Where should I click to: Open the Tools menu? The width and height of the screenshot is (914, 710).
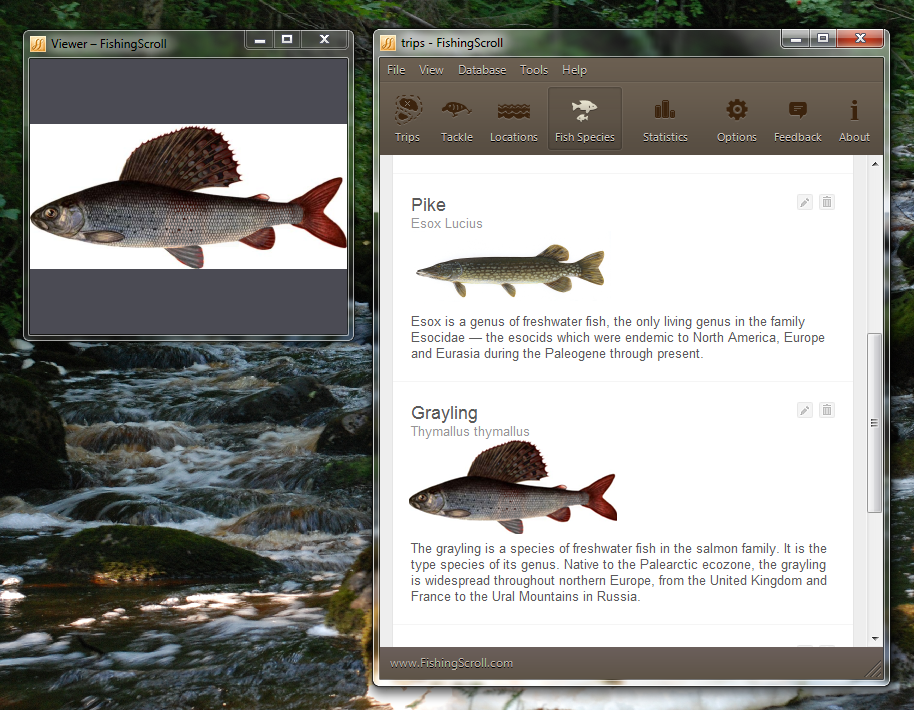(x=534, y=70)
